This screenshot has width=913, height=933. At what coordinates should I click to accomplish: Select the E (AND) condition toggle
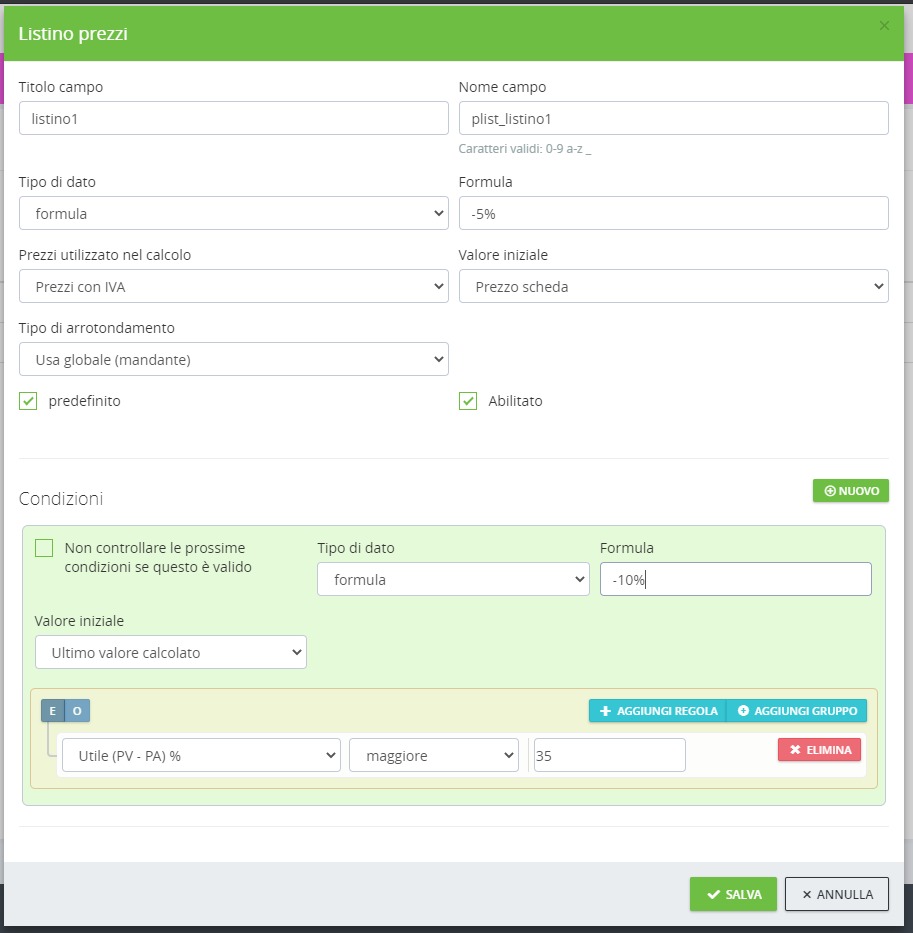(x=53, y=711)
